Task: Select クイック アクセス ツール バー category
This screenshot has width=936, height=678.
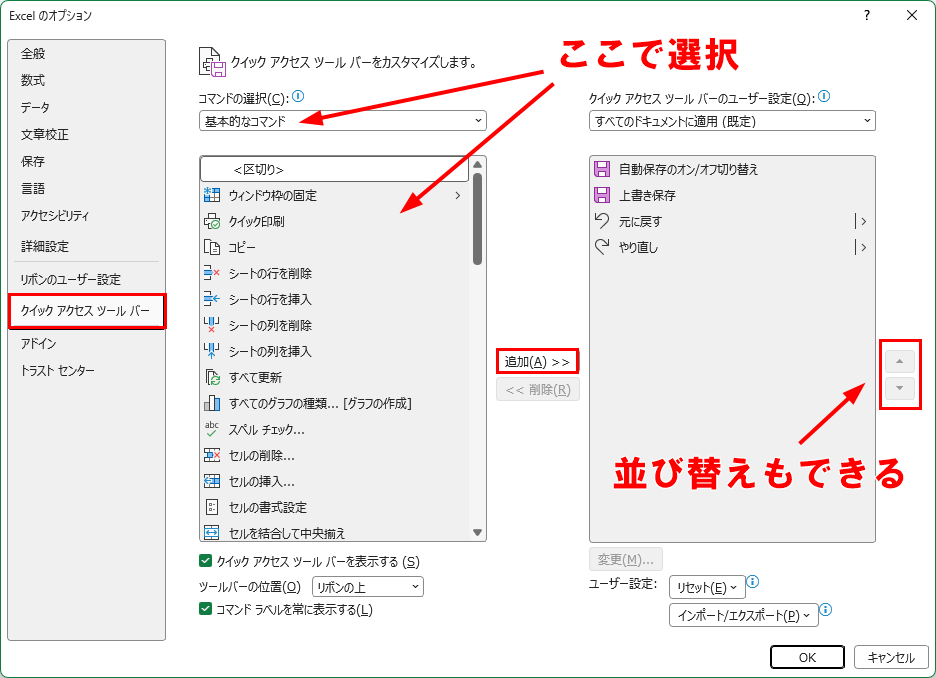Action: (87, 310)
